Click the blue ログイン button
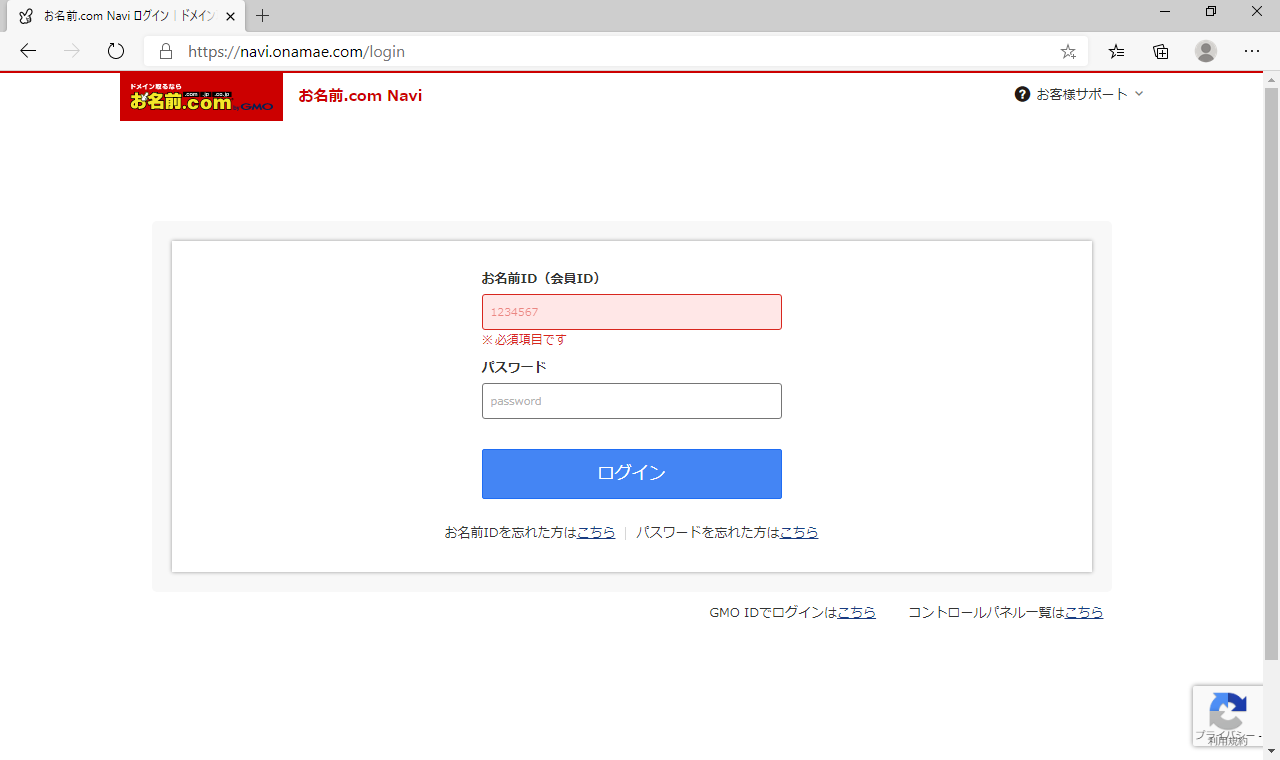Viewport: 1280px width, 760px height. pos(632,474)
